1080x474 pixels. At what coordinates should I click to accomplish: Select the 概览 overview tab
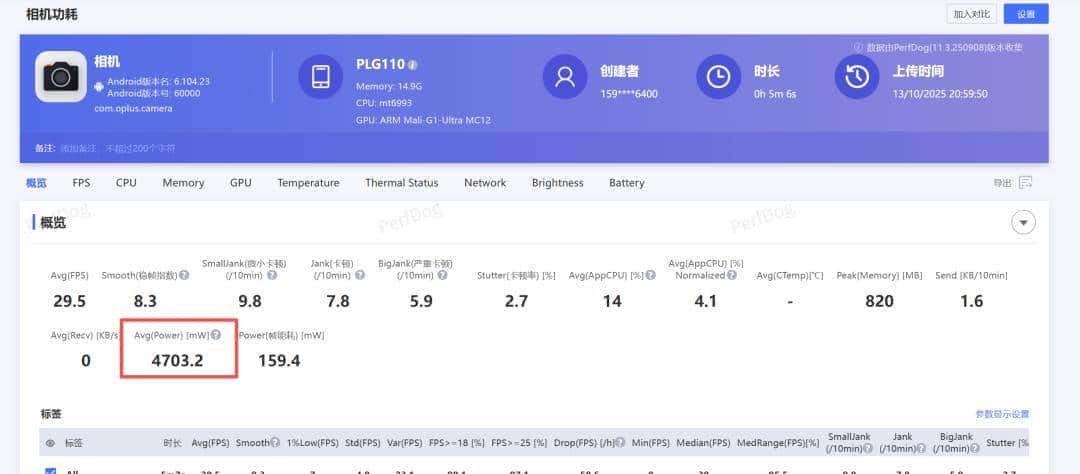pos(37,183)
